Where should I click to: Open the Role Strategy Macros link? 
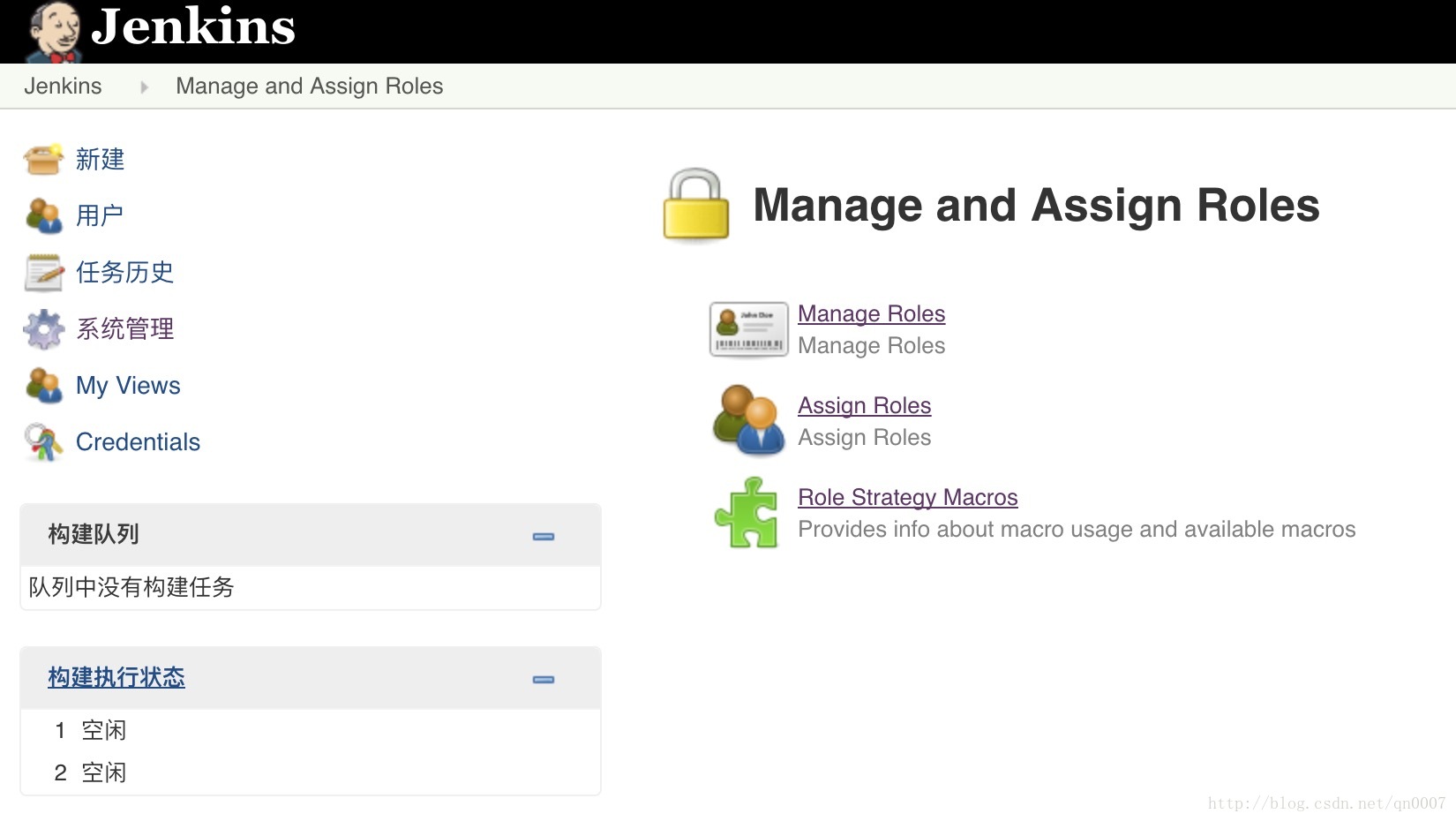coord(907,497)
